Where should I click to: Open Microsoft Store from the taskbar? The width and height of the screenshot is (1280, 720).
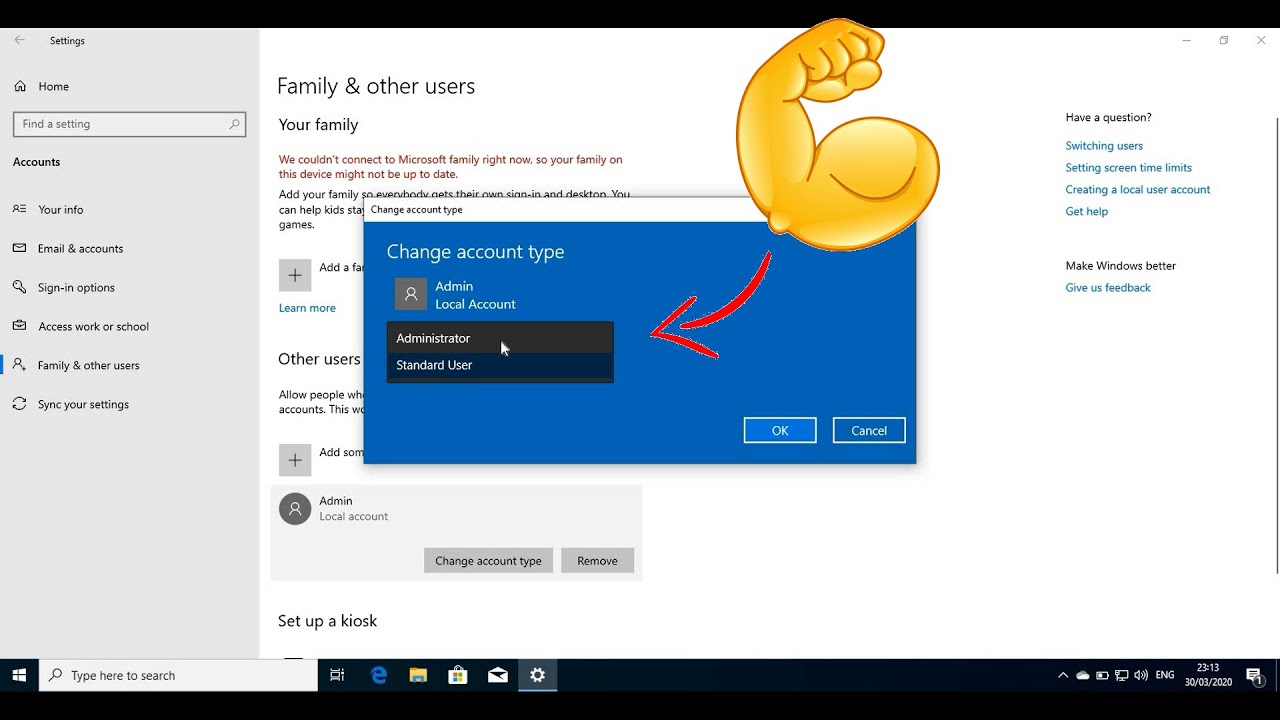click(458, 676)
